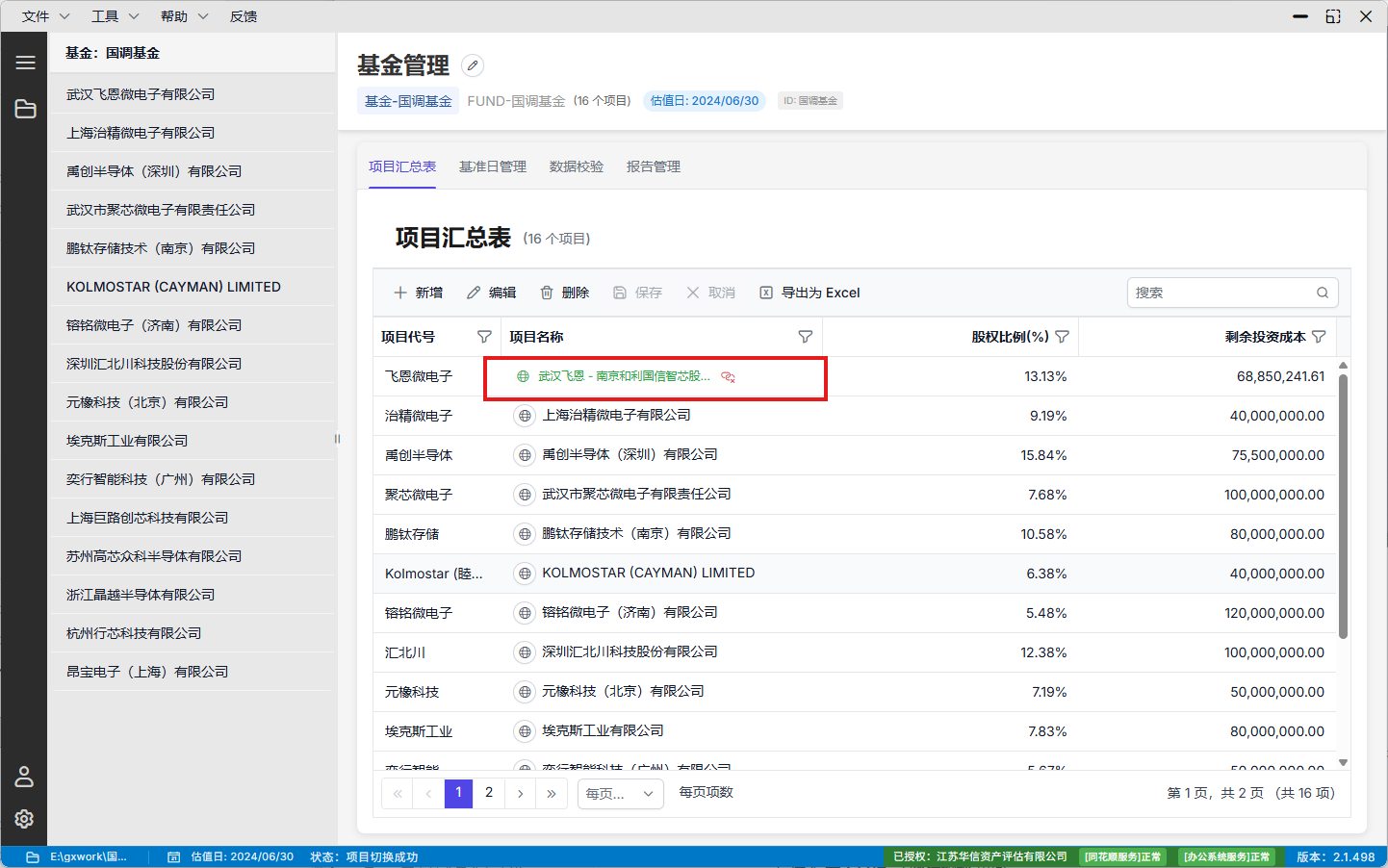Click the 办公系统服务 status indicator
This screenshot has height=868, width=1388.
pyautogui.click(x=1226, y=856)
